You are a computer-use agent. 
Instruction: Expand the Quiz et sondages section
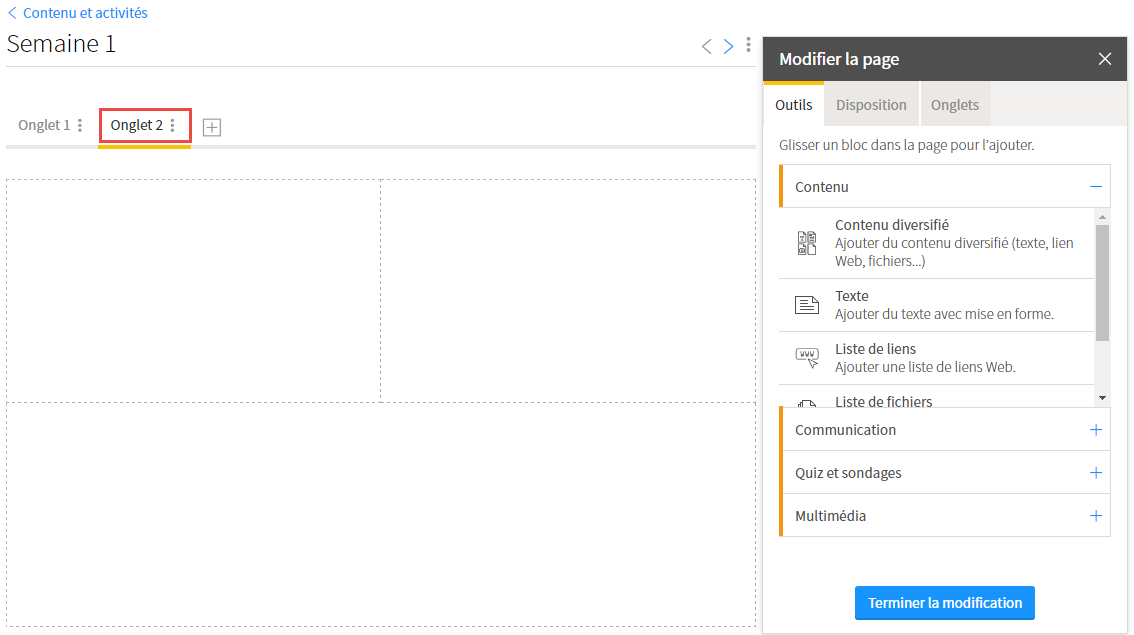coord(1096,473)
